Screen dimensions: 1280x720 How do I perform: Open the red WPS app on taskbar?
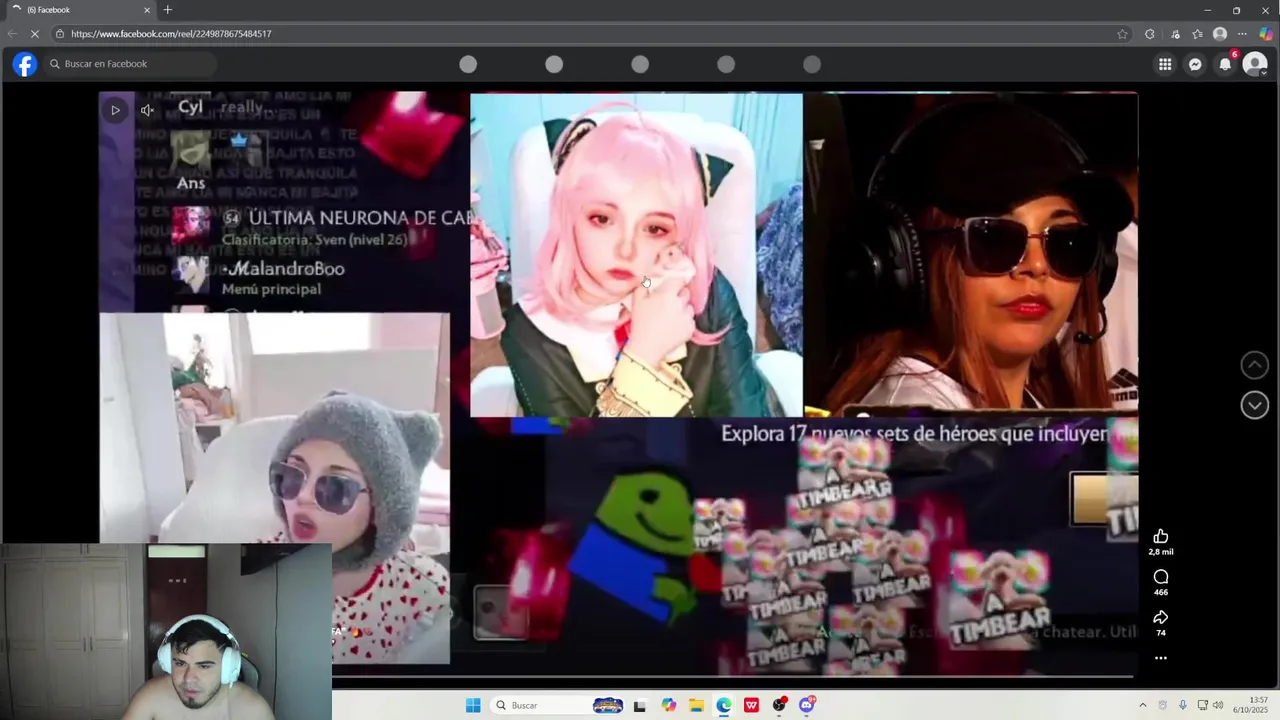751,705
